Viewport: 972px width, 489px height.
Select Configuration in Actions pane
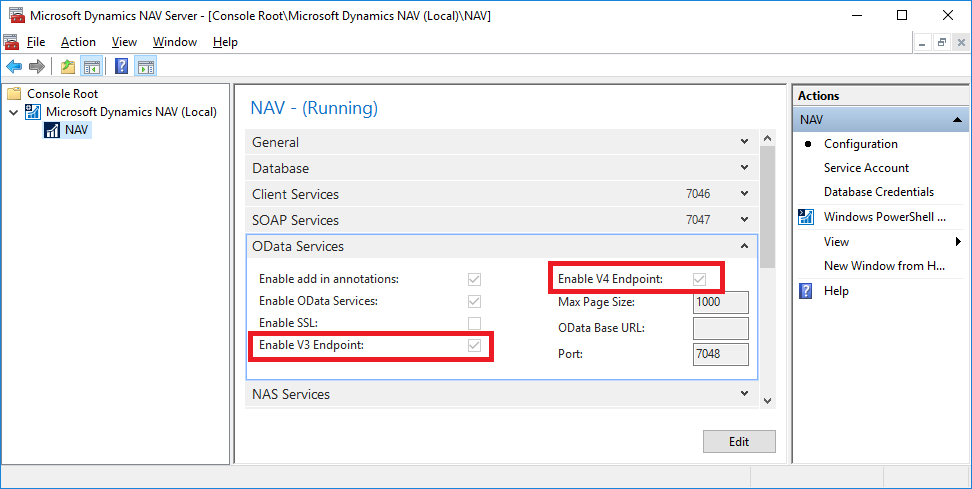point(860,144)
